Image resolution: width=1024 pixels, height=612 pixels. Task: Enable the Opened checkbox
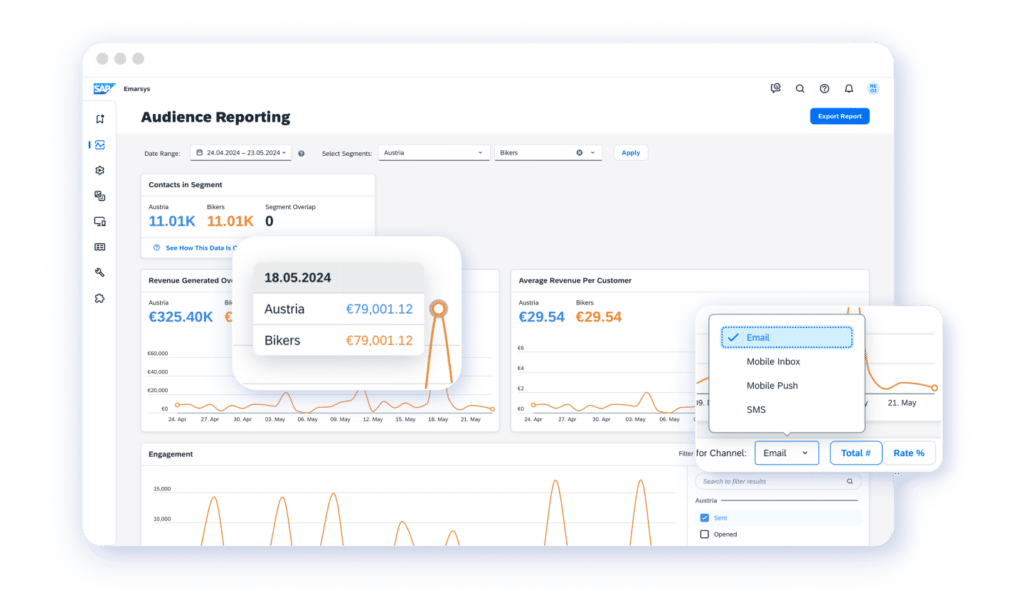(x=706, y=534)
